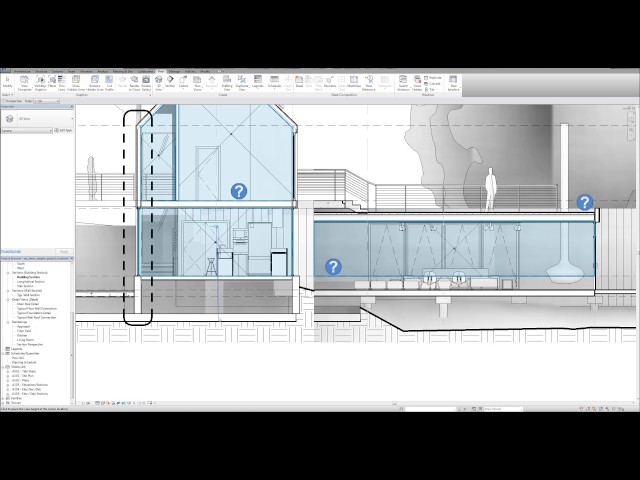
Task: Click the Close Hidden windows tool
Action: (417, 83)
